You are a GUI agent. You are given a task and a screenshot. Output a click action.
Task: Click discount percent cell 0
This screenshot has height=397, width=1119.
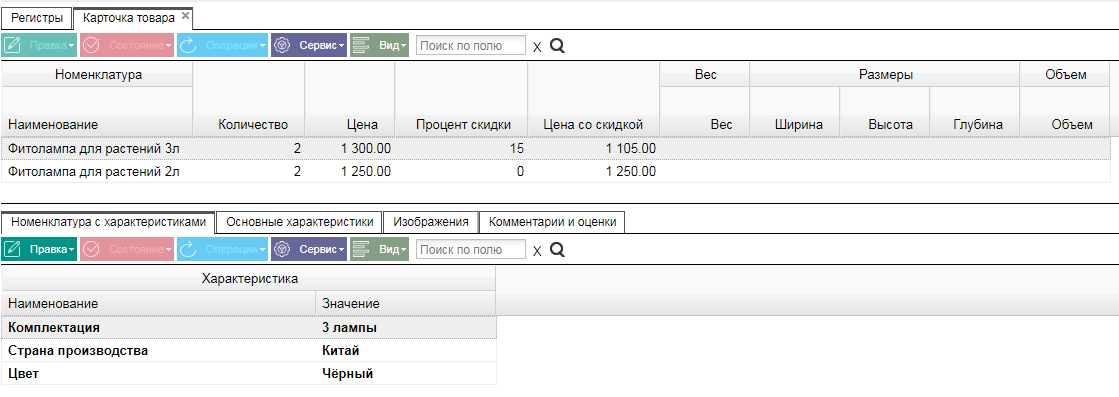click(x=461, y=171)
